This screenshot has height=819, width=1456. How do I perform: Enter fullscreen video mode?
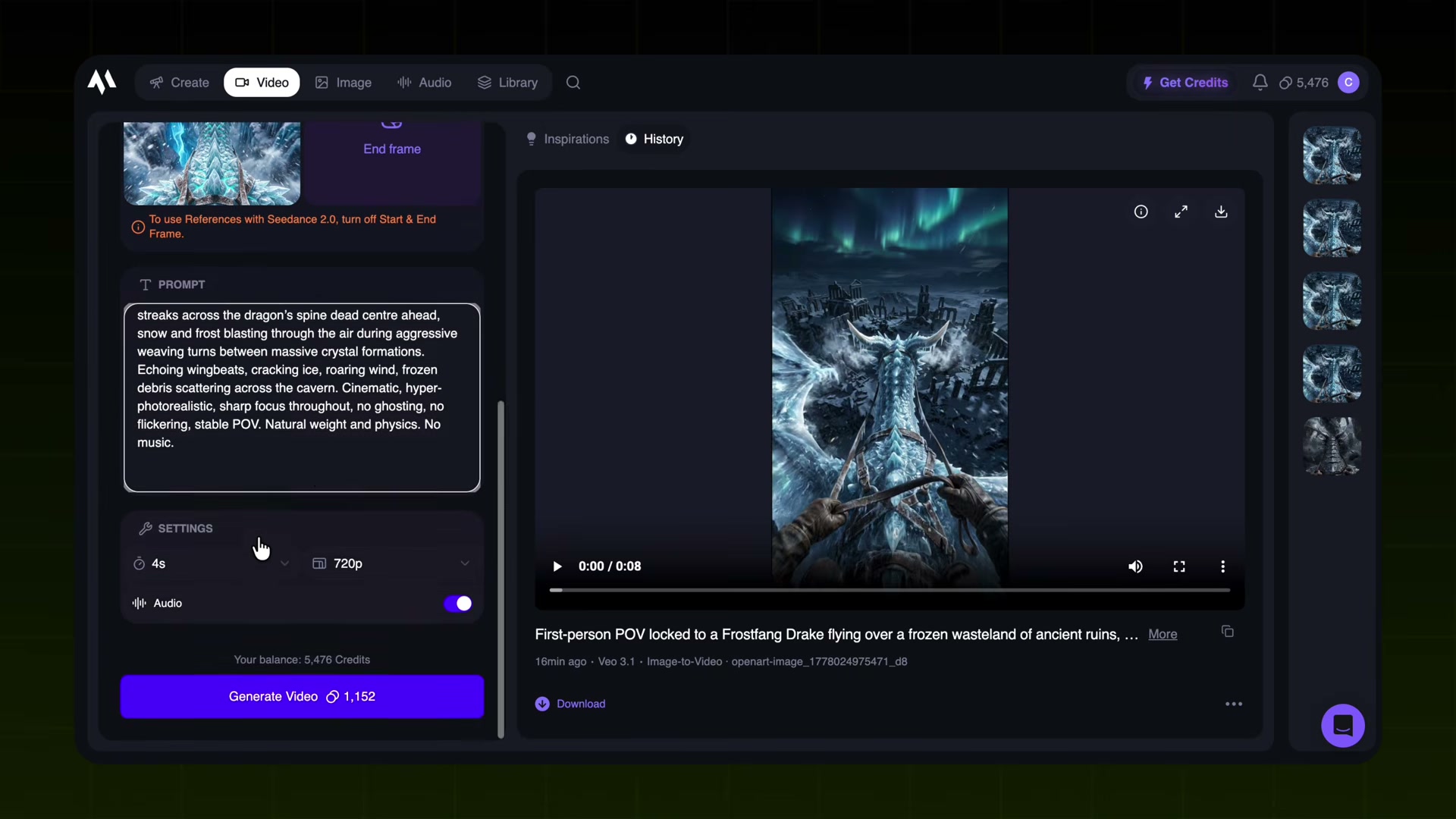pyautogui.click(x=1179, y=566)
